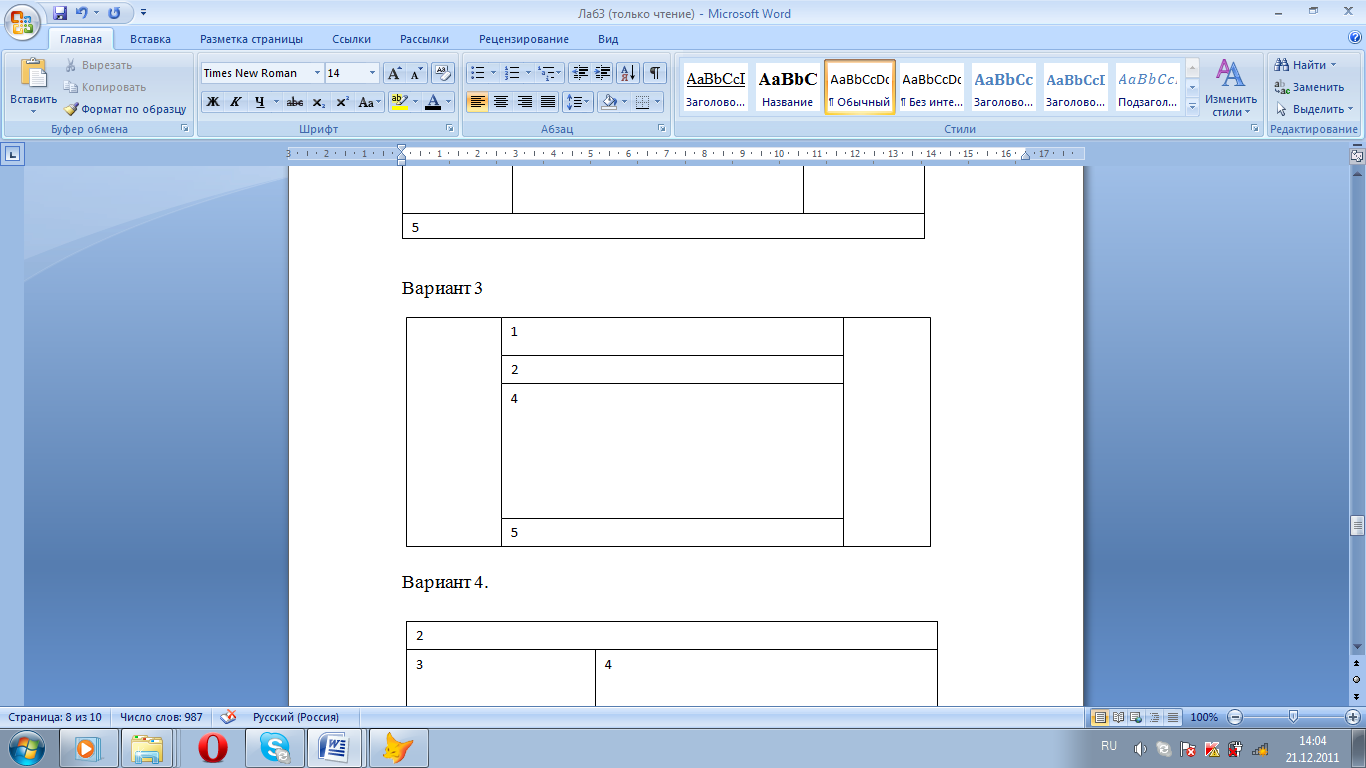
Task: Click language indicator Русский (Россия)
Action: 295,717
